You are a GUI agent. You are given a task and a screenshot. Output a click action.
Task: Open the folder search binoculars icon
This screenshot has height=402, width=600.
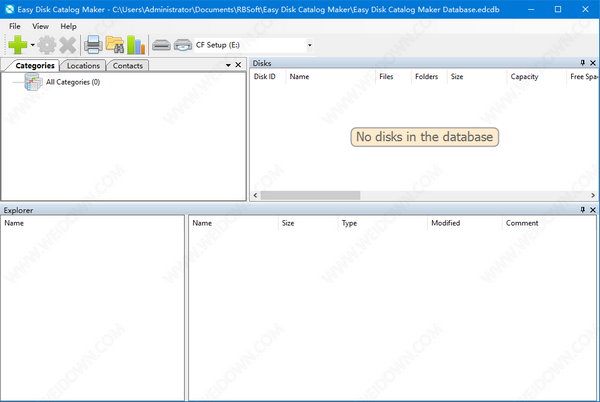115,45
